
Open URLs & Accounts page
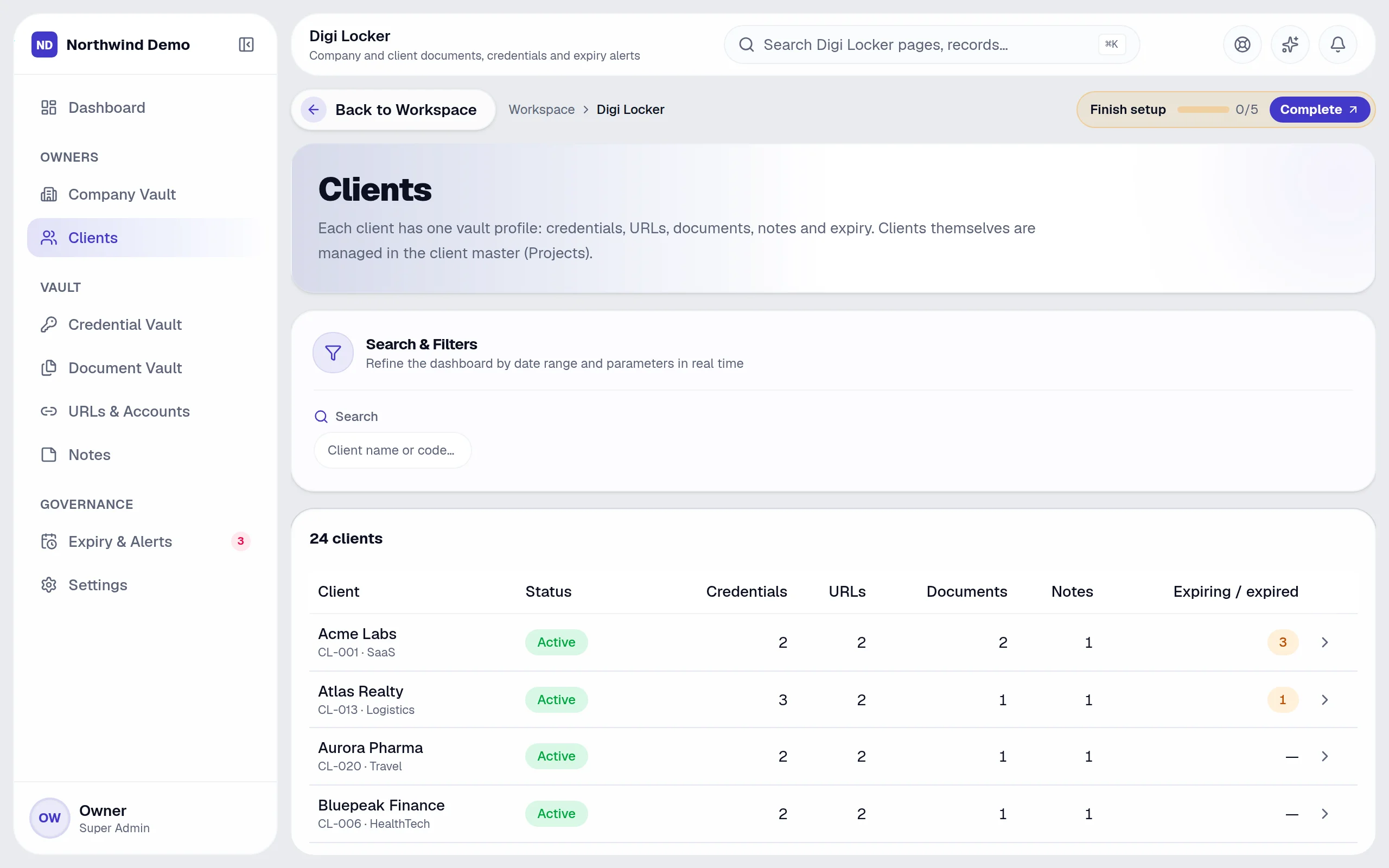(x=145, y=411)
